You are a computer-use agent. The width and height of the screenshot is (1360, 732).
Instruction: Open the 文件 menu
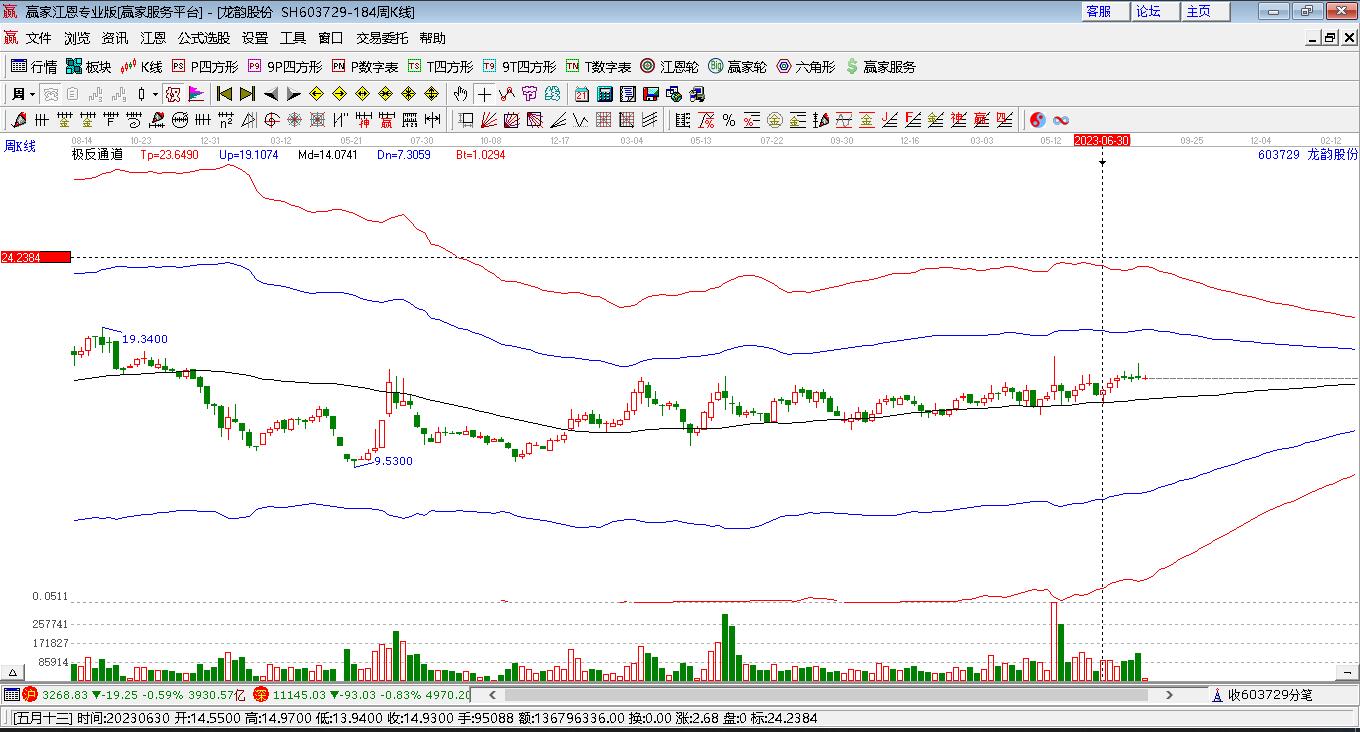[x=39, y=38]
